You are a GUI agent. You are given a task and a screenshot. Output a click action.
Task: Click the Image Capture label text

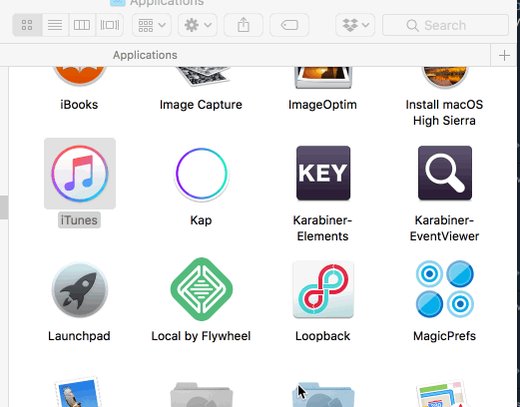(201, 105)
